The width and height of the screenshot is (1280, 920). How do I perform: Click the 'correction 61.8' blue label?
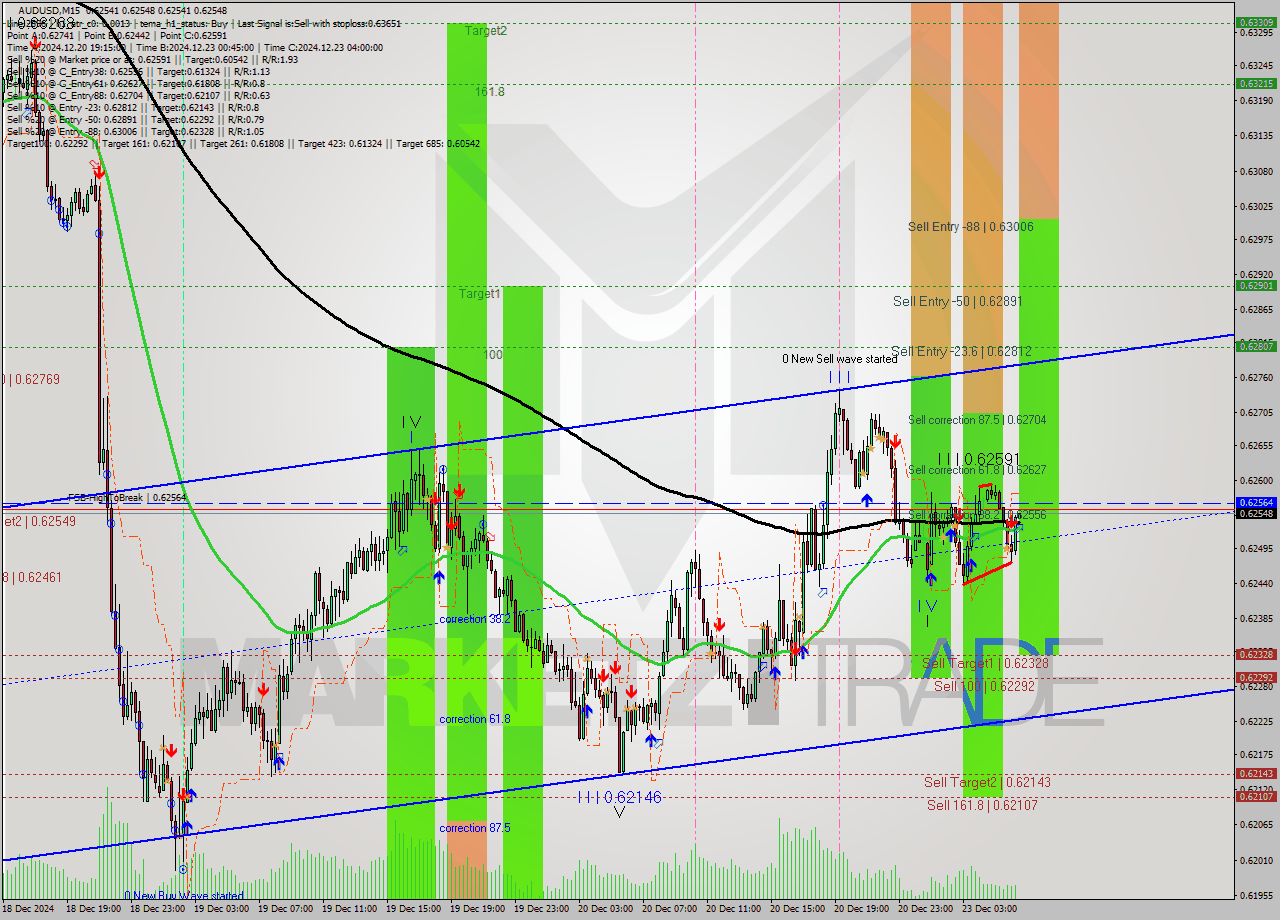(475, 719)
